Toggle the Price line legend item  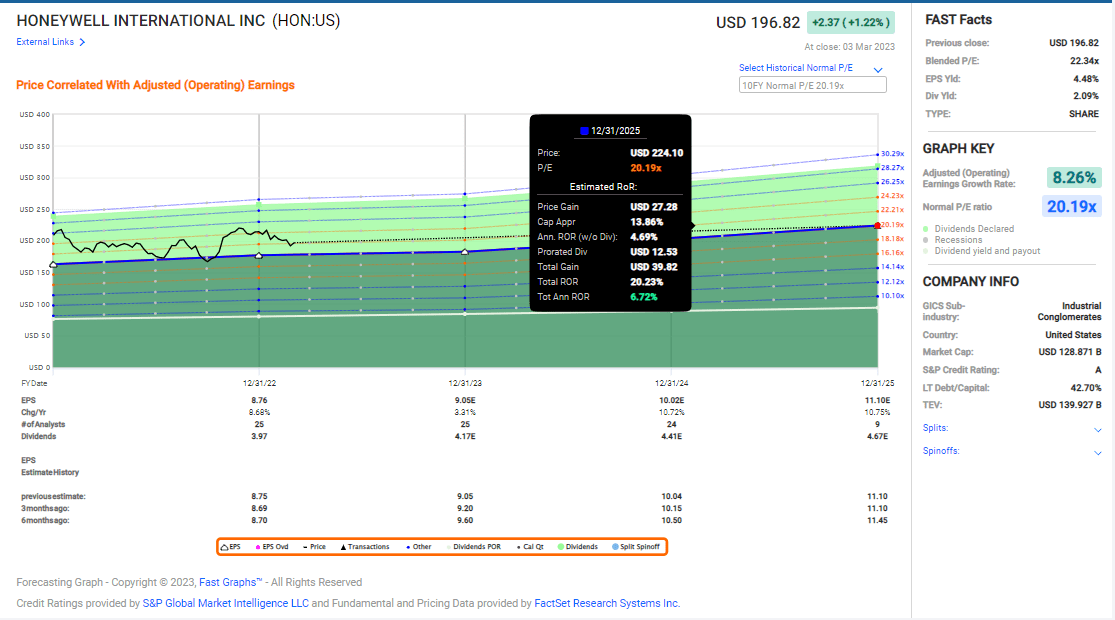[x=314, y=547]
